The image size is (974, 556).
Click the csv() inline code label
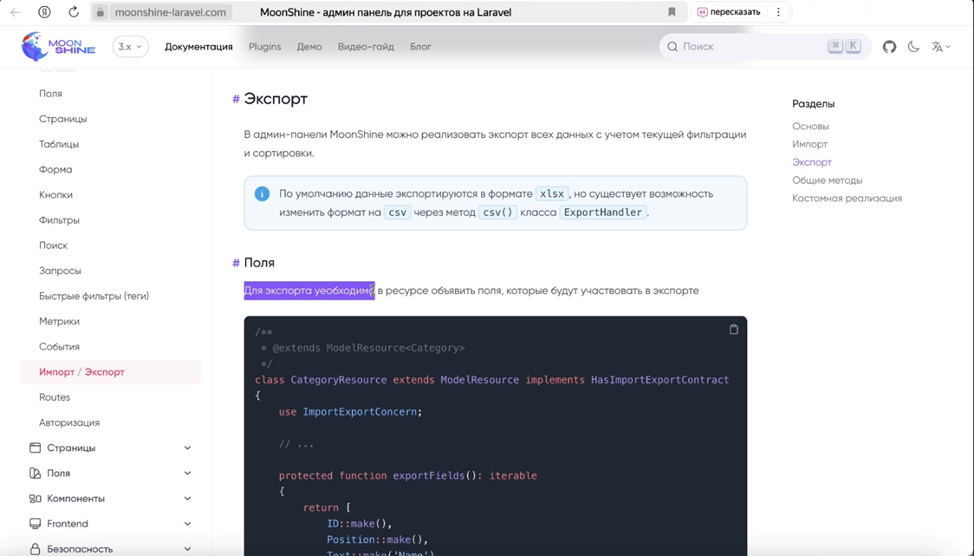point(498,212)
